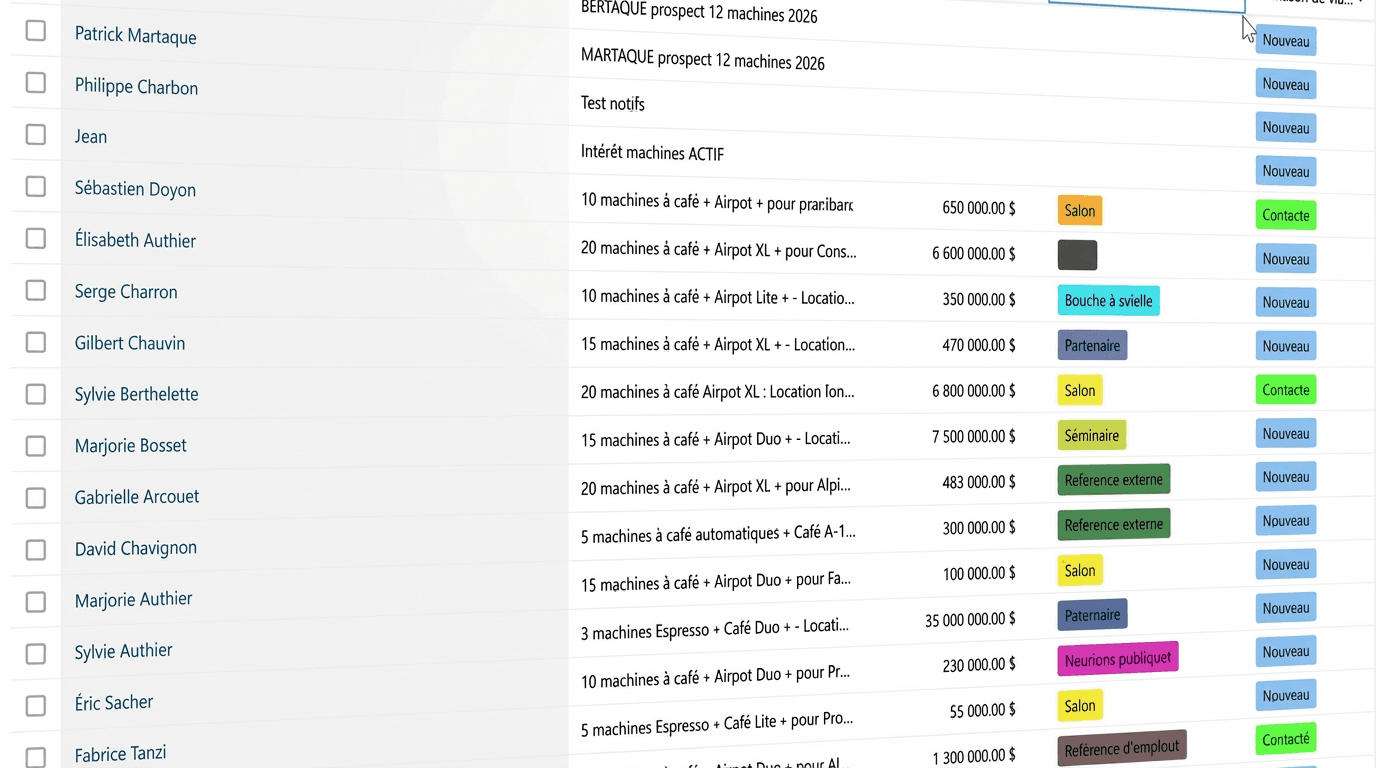Focus the blue-outlined input field at top

[x=1145, y=5]
